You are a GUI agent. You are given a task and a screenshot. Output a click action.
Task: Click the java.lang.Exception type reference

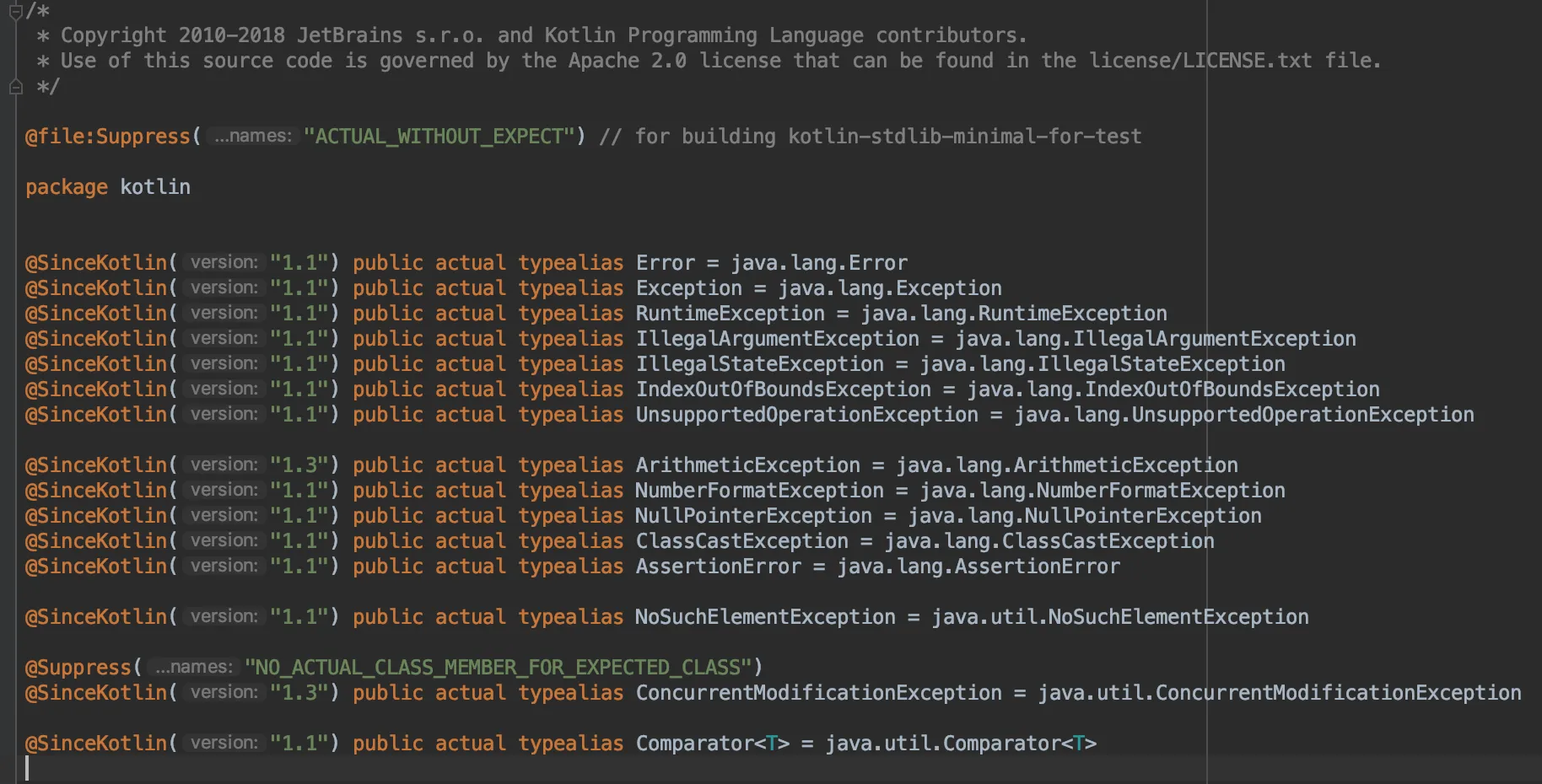[890, 288]
